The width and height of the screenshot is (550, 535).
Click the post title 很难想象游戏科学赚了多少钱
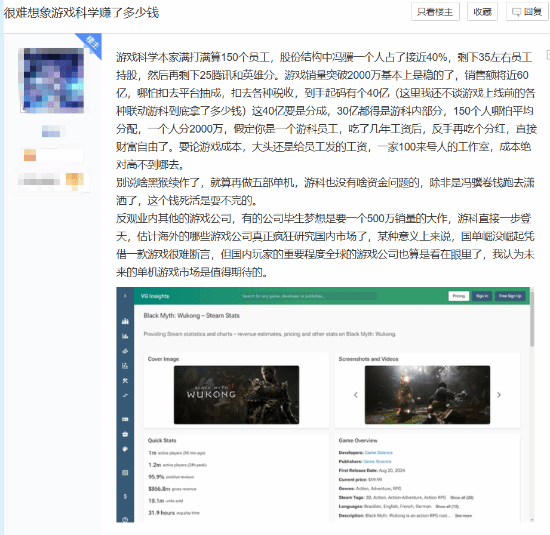pos(81,13)
